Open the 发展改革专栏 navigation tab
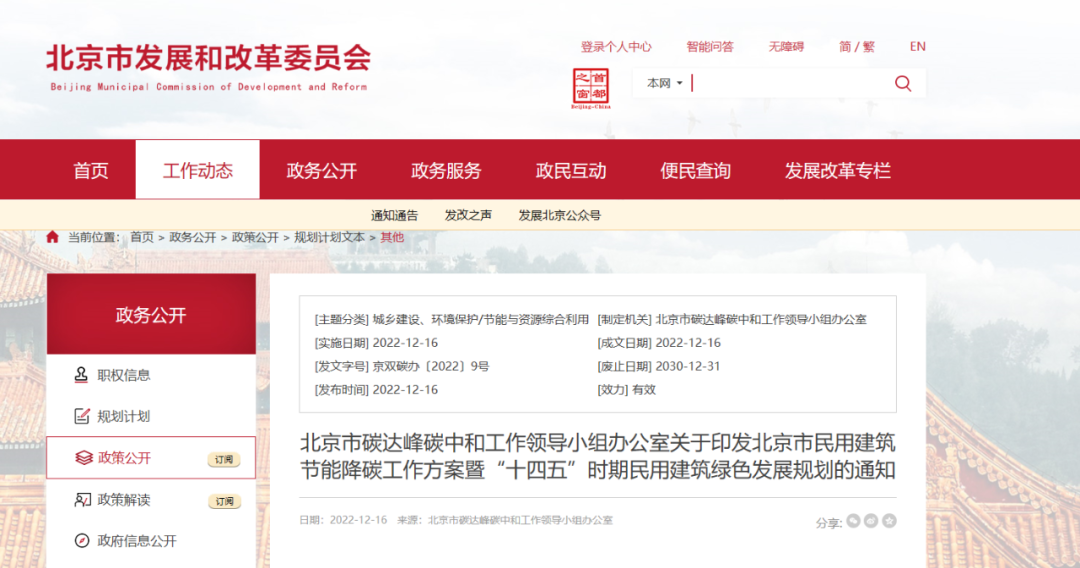The height and width of the screenshot is (568, 1080). pyautogui.click(x=837, y=171)
